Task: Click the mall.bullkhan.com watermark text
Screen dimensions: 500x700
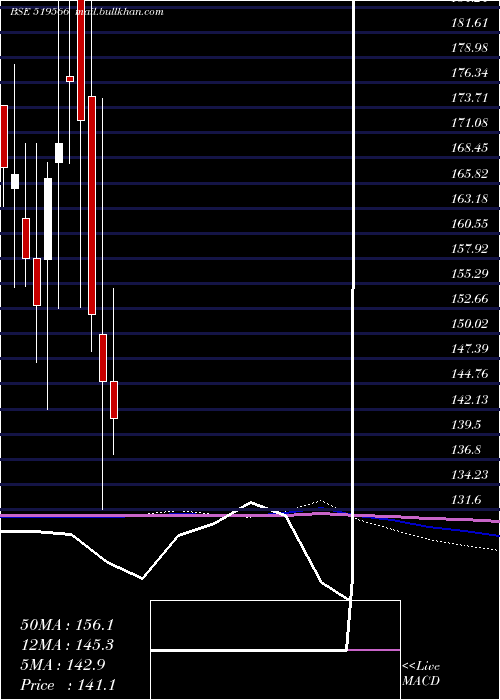Action: coord(119,12)
